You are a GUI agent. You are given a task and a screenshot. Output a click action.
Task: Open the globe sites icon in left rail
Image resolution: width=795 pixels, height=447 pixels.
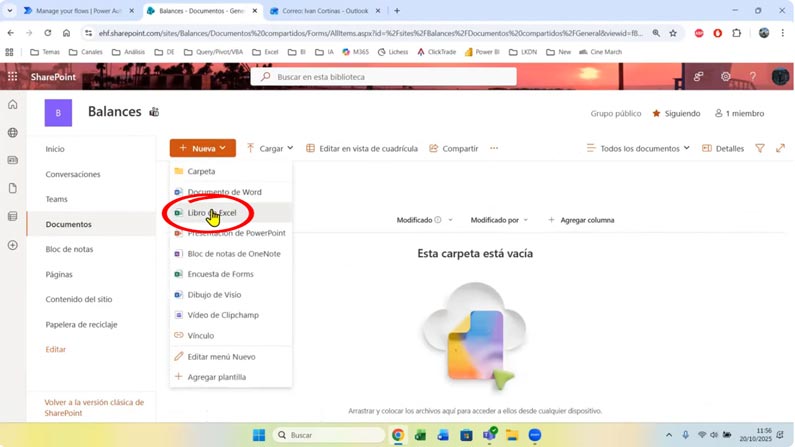(13, 132)
